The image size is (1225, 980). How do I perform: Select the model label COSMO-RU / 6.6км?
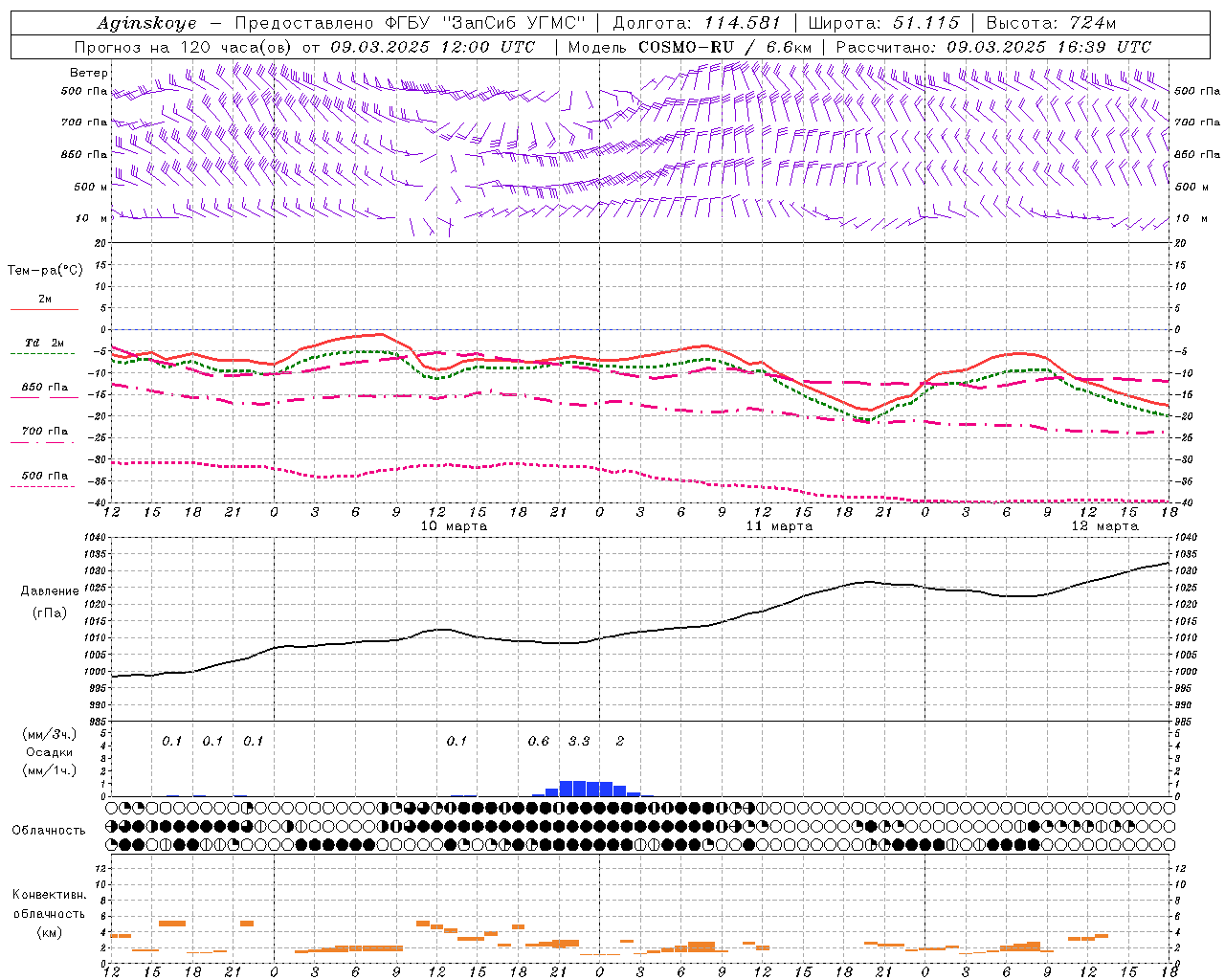[x=725, y=47]
